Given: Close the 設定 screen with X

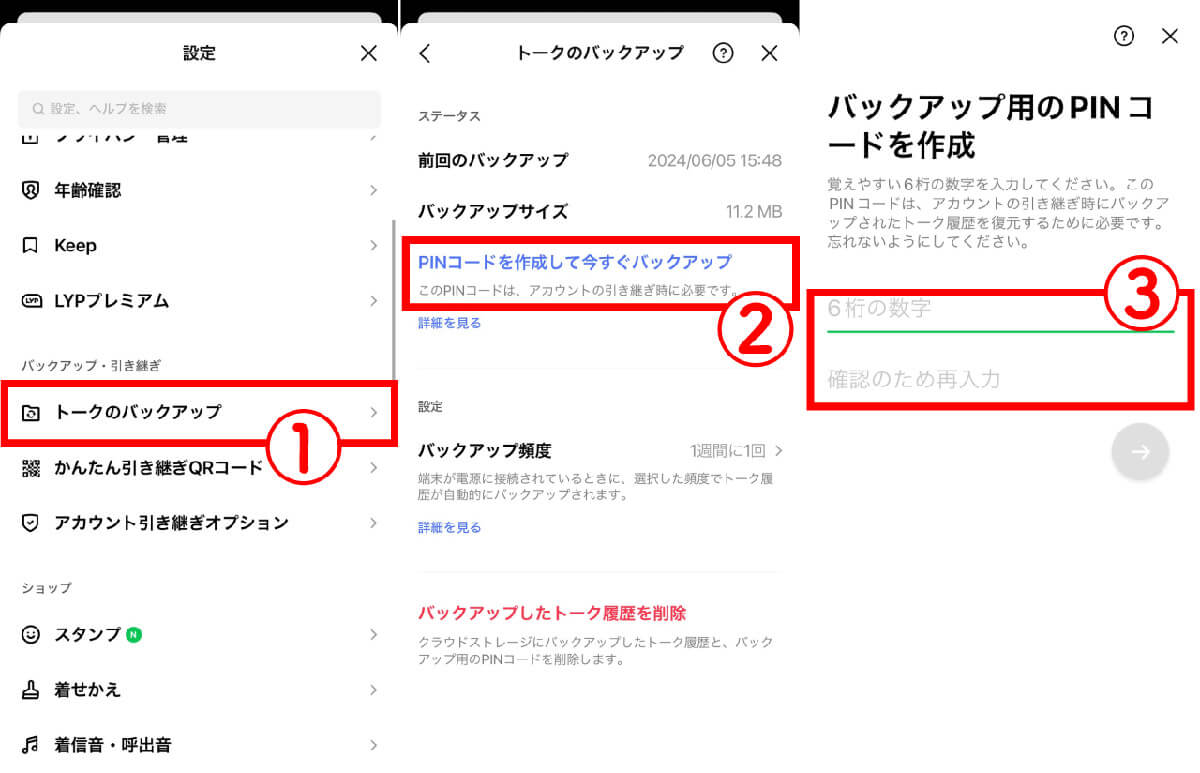Looking at the screenshot, I should (369, 53).
